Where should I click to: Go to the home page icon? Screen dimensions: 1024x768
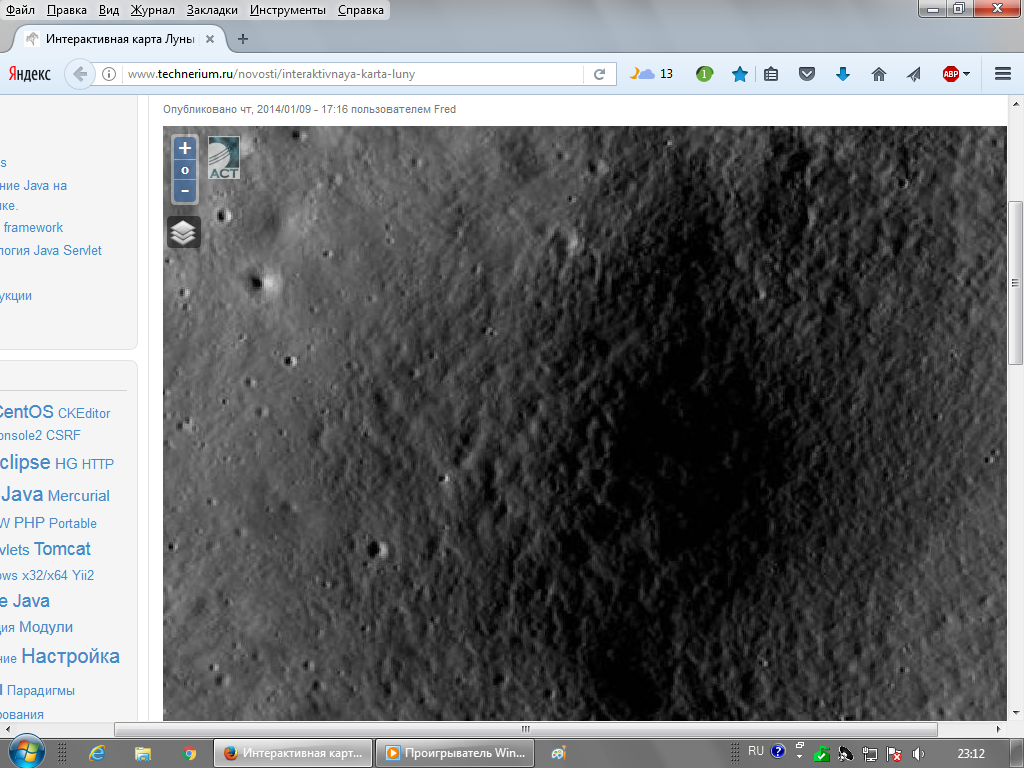click(879, 74)
